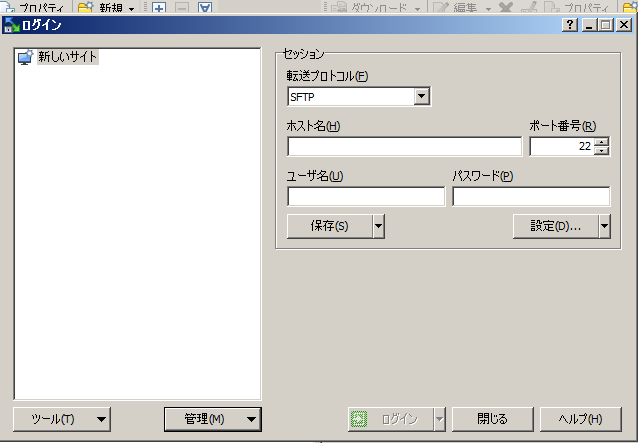Click the filter icon in background toolbar
The width and height of the screenshot is (638, 443).
(205, 7)
